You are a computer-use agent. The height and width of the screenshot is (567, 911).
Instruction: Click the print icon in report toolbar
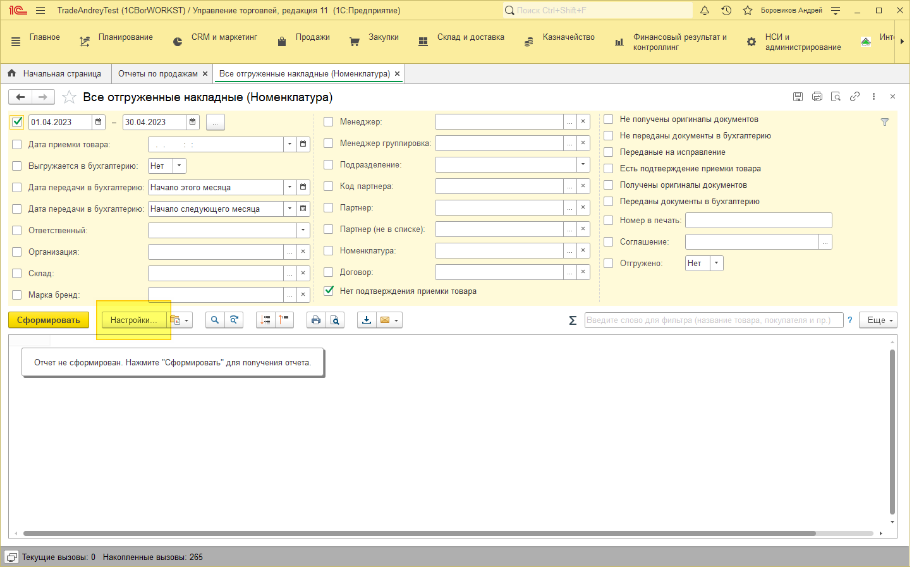[315, 320]
